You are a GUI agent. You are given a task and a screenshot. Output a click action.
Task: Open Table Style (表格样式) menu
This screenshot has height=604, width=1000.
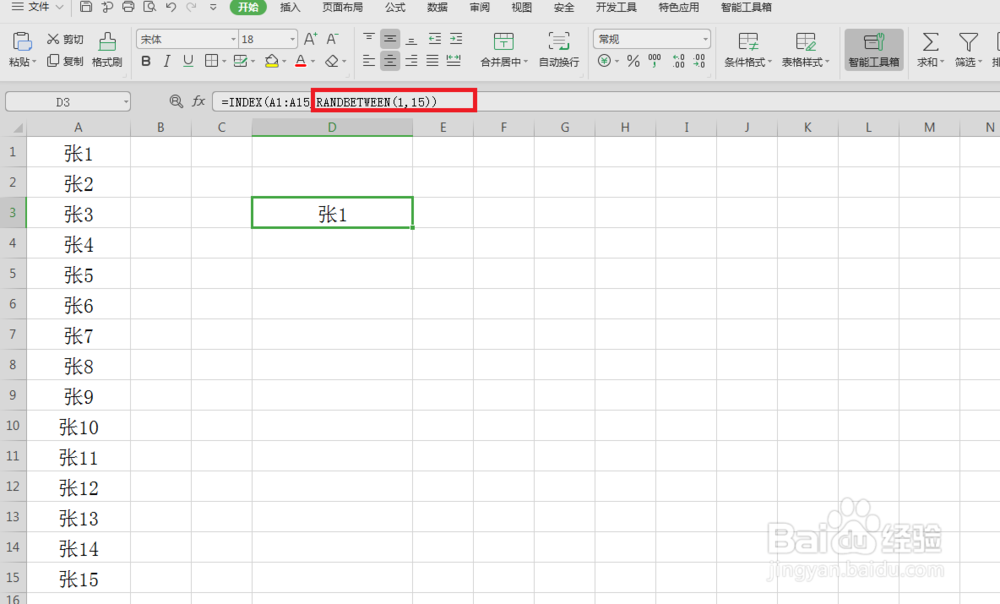805,50
